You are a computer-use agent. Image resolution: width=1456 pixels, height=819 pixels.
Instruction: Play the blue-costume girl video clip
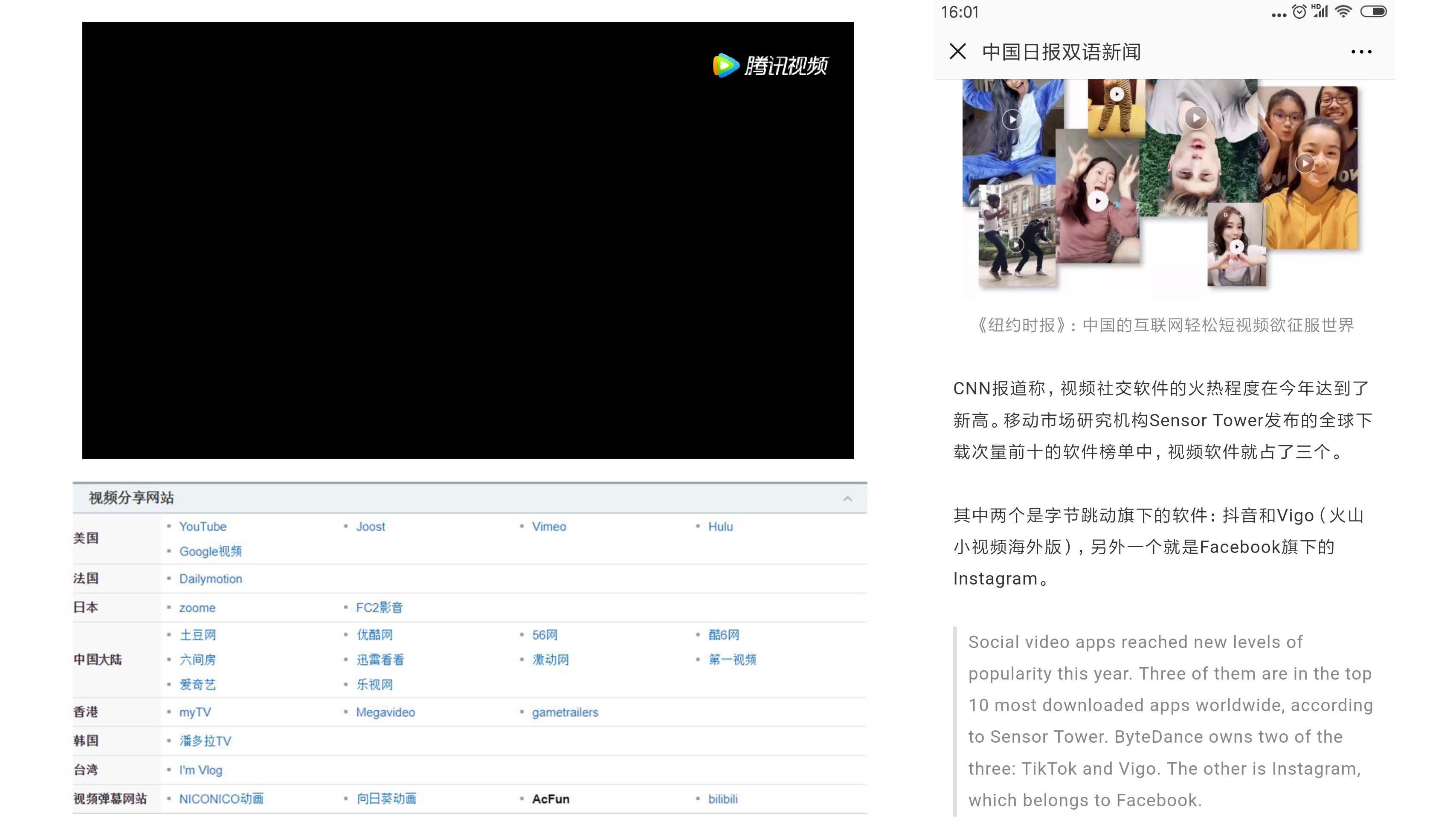[1012, 120]
